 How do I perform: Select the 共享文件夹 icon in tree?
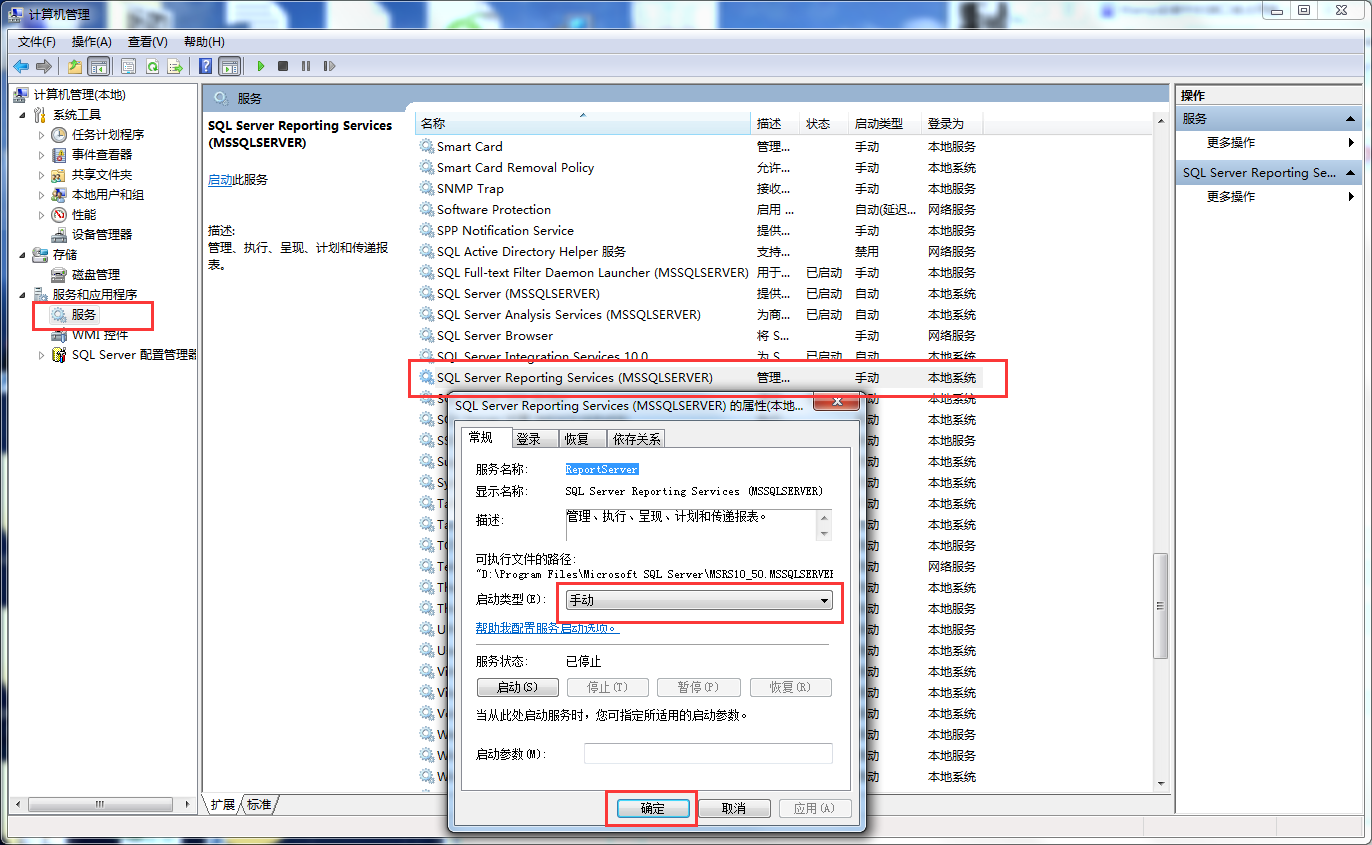click(x=60, y=174)
